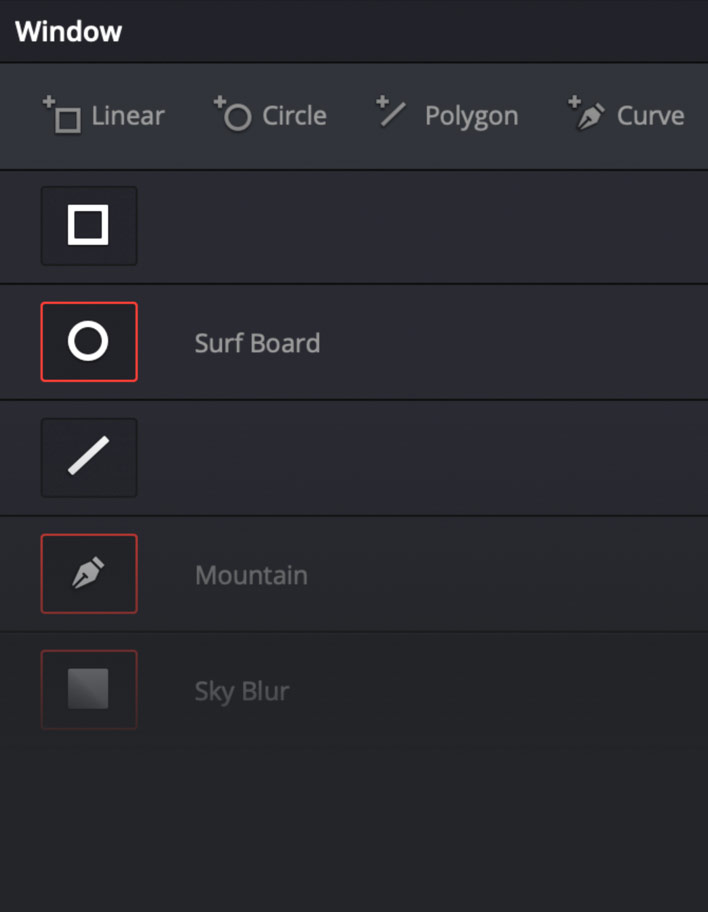708x912 pixels.
Task: Click the Polygon text label in toolbar
Action: tap(471, 116)
